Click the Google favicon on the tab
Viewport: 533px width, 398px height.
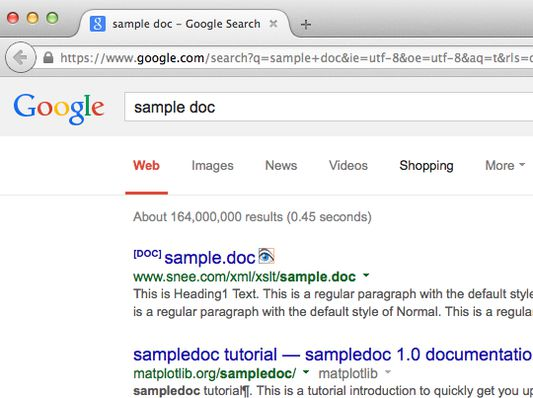(98, 24)
